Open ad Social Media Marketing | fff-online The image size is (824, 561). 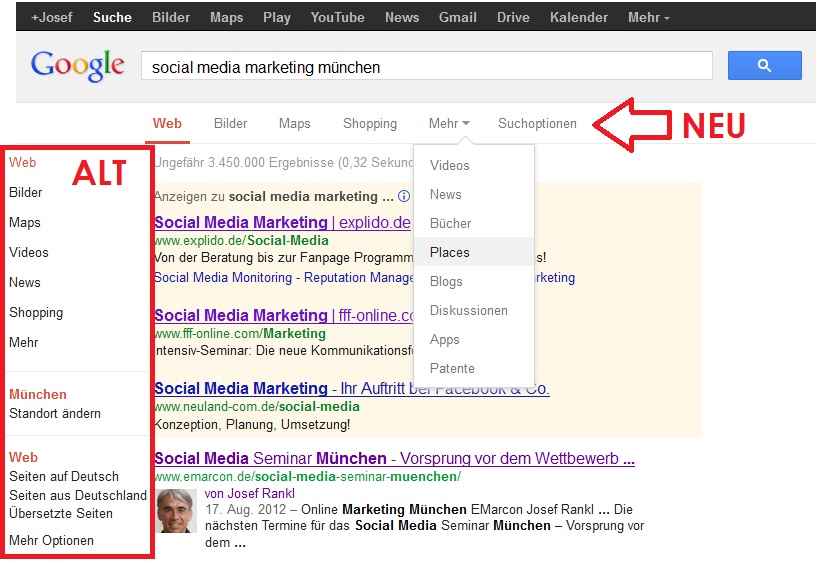coord(284,315)
